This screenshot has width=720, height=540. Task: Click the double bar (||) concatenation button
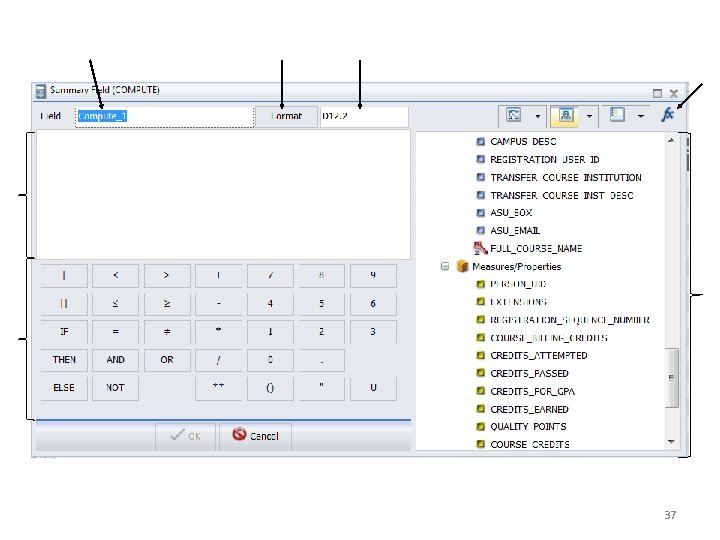(64, 304)
